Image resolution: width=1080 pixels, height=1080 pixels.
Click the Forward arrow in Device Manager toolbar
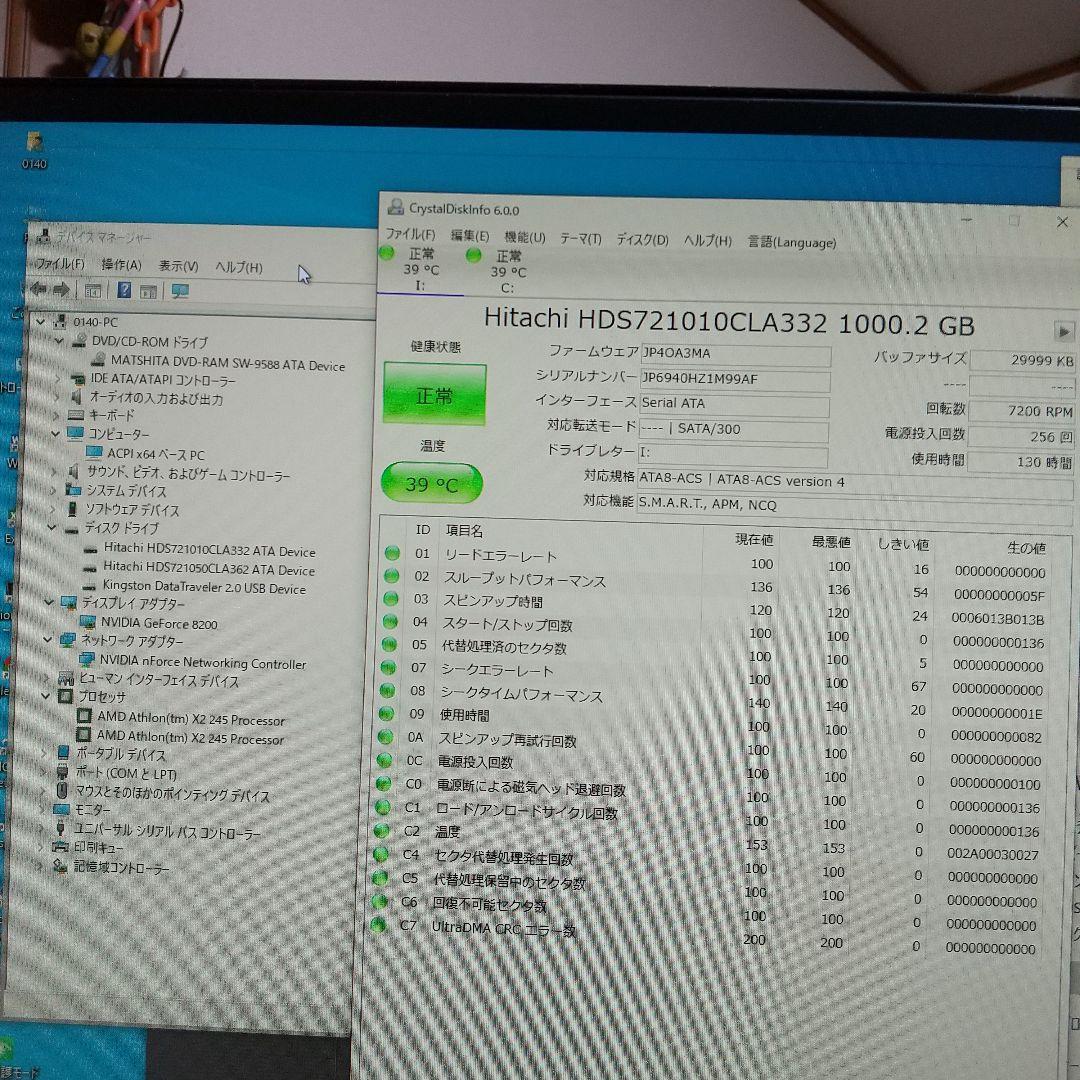click(x=60, y=289)
